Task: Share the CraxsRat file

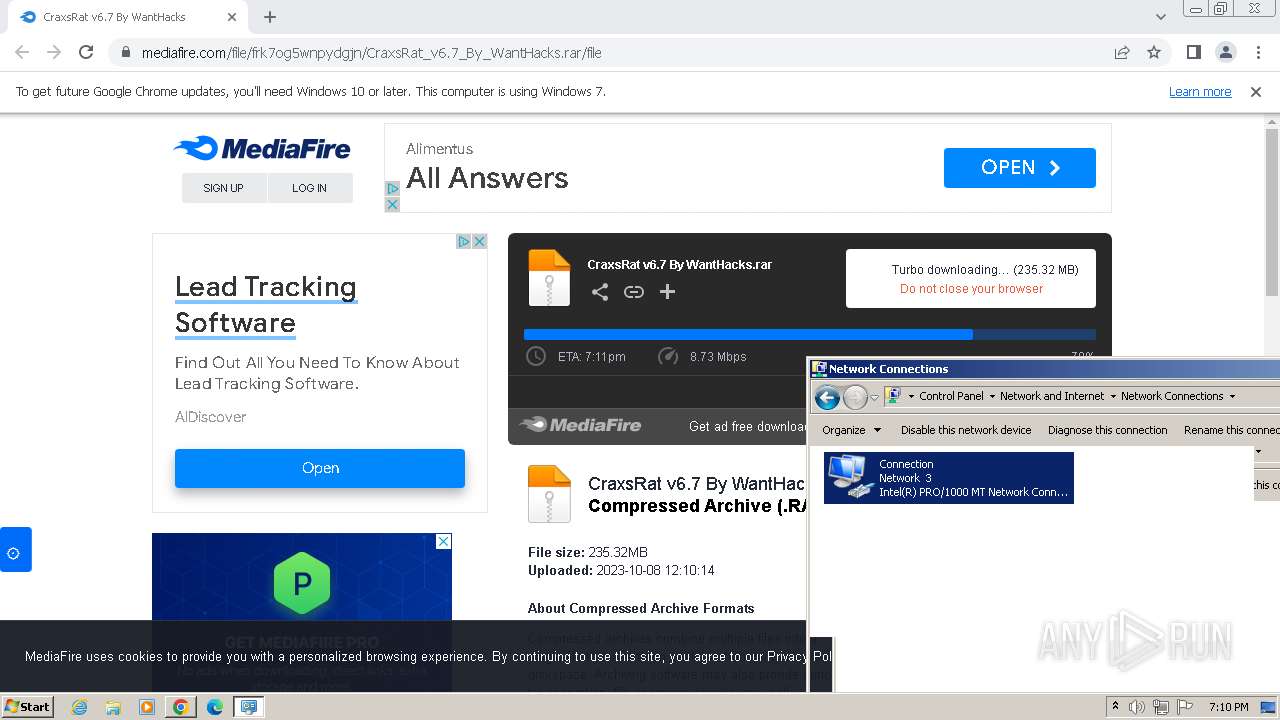Action: click(x=600, y=292)
